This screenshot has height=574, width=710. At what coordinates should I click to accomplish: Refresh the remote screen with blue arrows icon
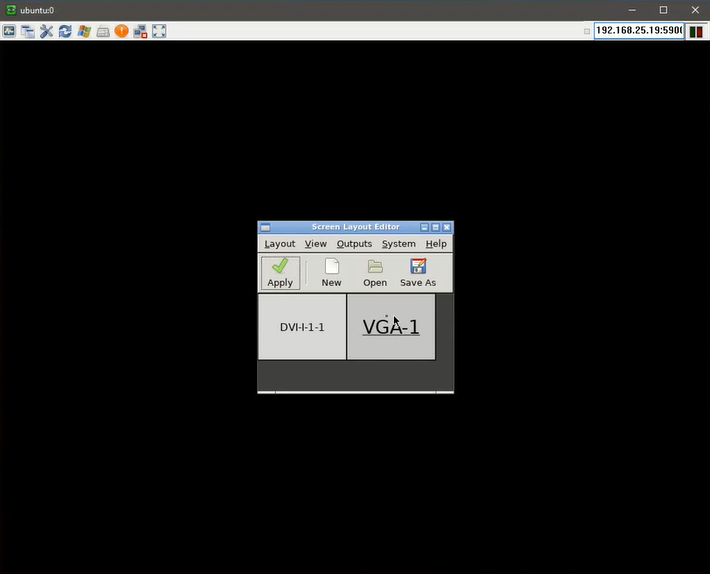(x=65, y=31)
